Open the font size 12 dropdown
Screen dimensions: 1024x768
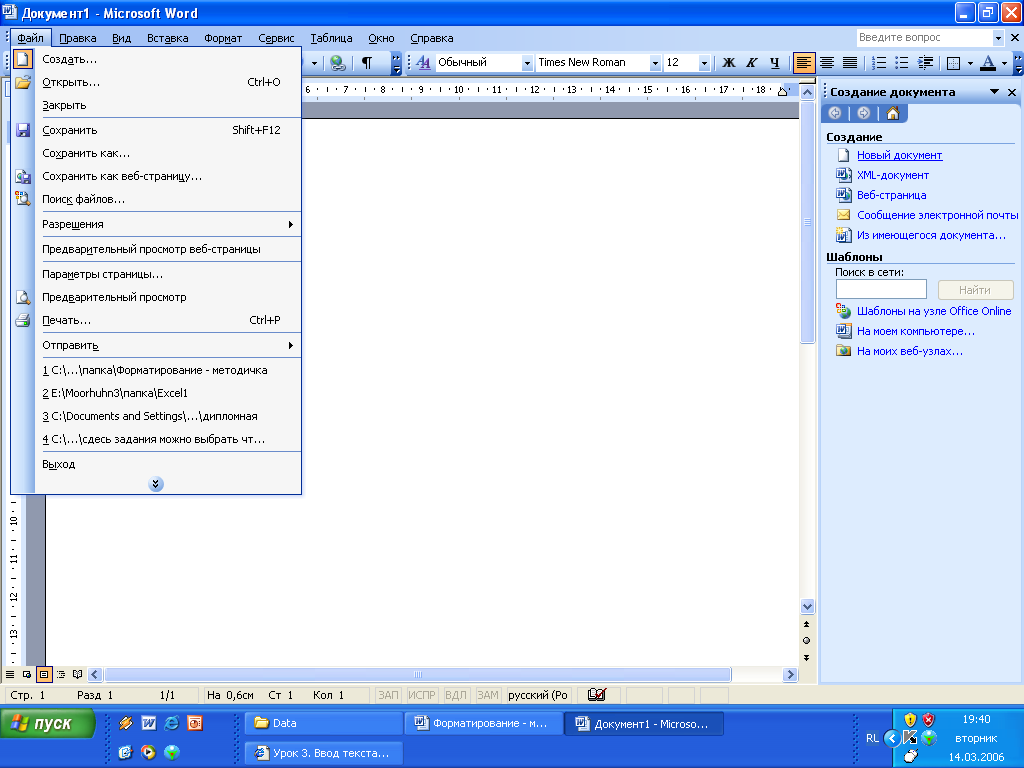[704, 63]
